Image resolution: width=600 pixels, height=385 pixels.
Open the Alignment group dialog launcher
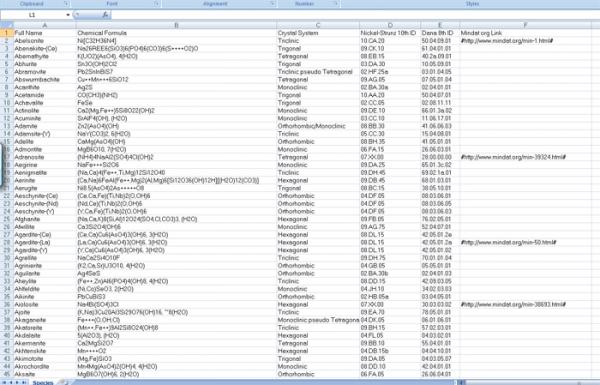[x=273, y=4]
